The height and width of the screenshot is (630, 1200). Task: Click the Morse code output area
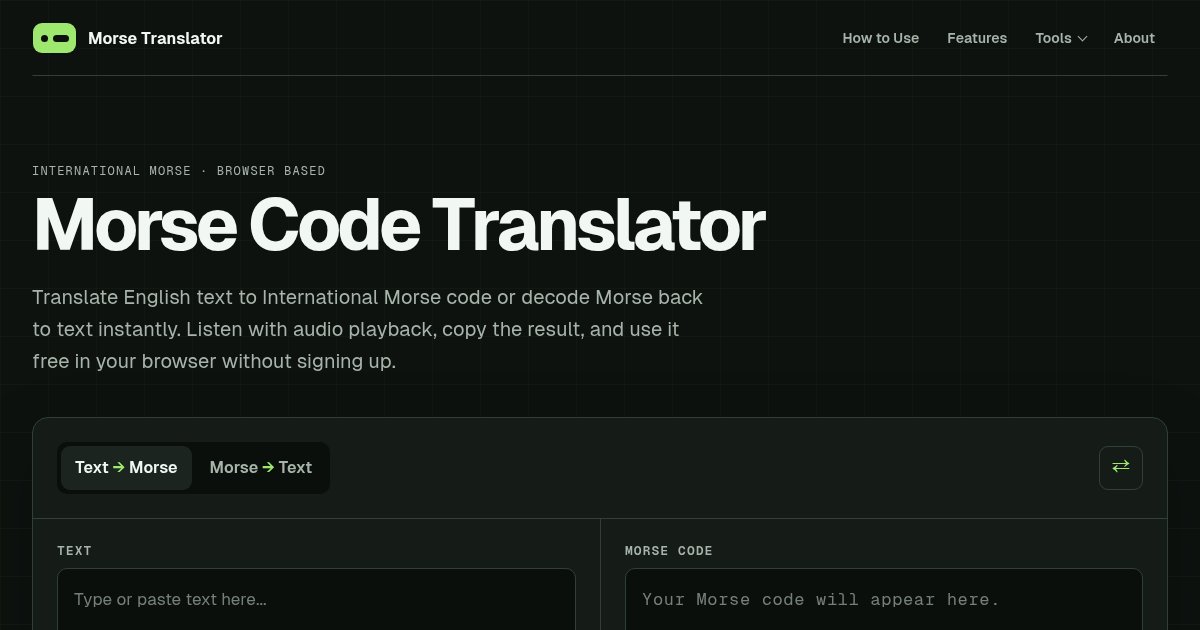coord(884,600)
